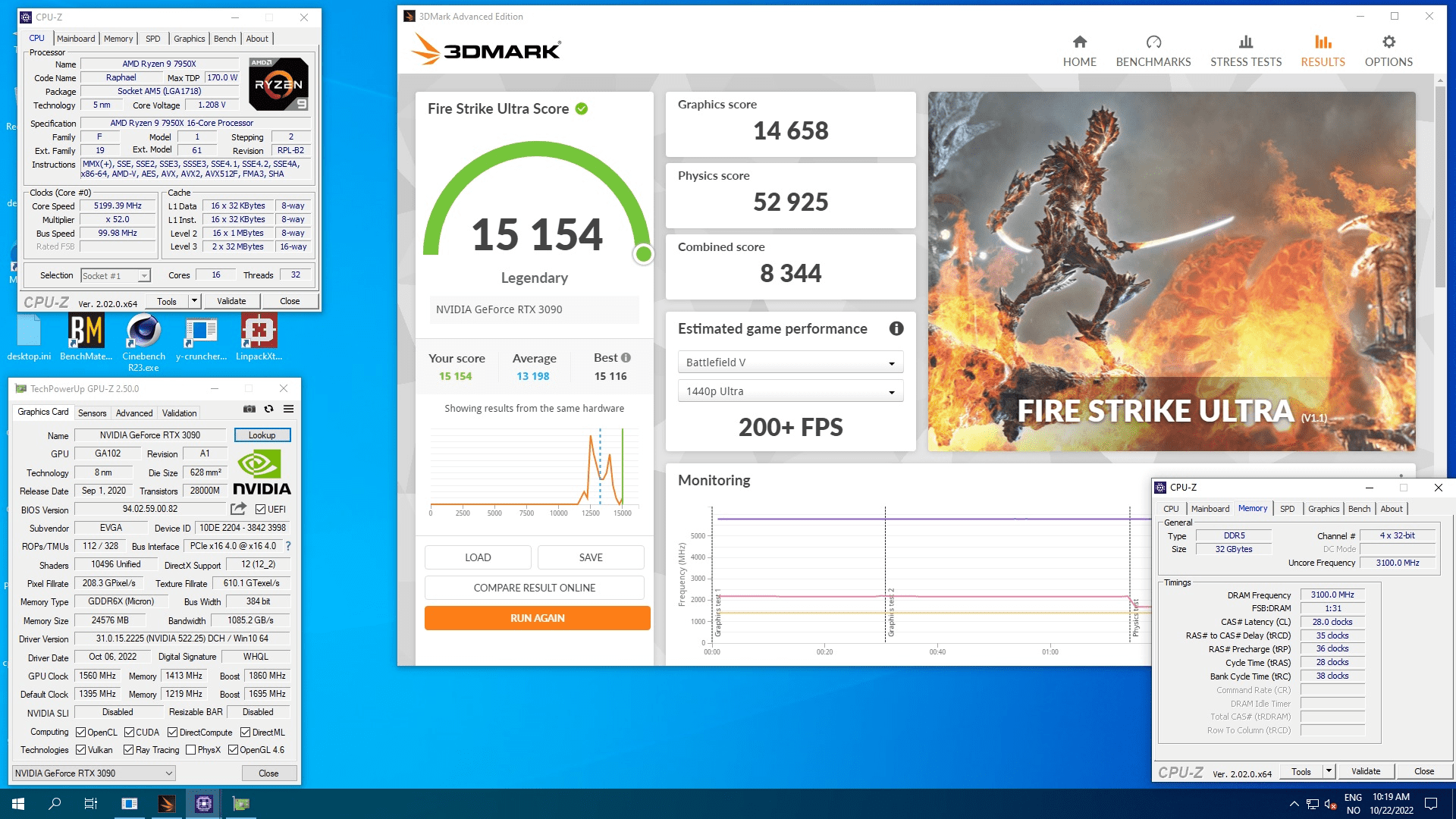Click the green score gauge indicator knob
Image resolution: width=1456 pixels, height=819 pixels.
coord(643,254)
